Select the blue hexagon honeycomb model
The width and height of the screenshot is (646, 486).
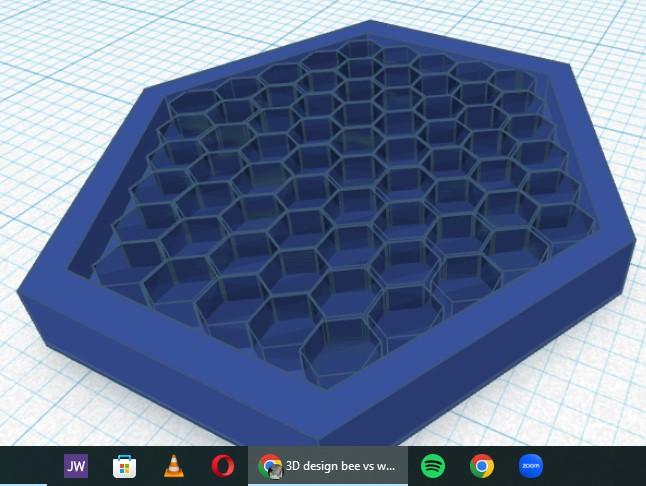(x=325, y=231)
